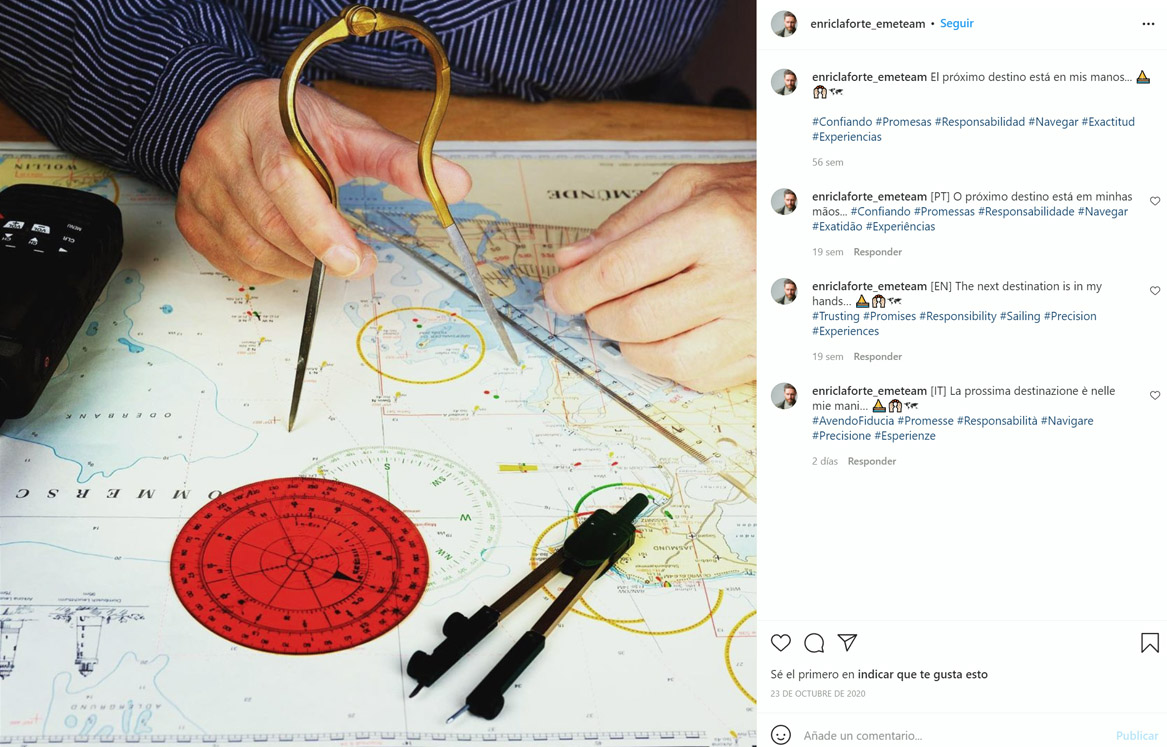This screenshot has width=1167, height=747.
Task: Open enriclaforte_emeteam profile from the header username
Action: point(868,24)
